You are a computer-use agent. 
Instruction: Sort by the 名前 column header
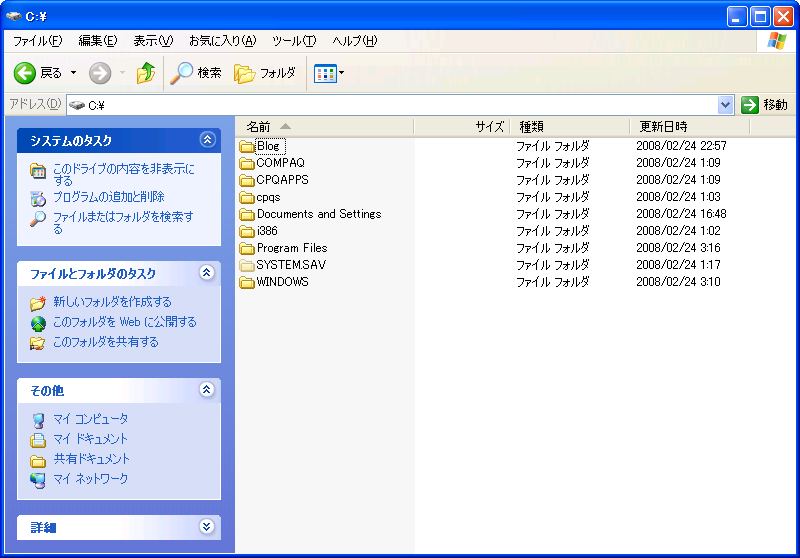click(x=324, y=126)
